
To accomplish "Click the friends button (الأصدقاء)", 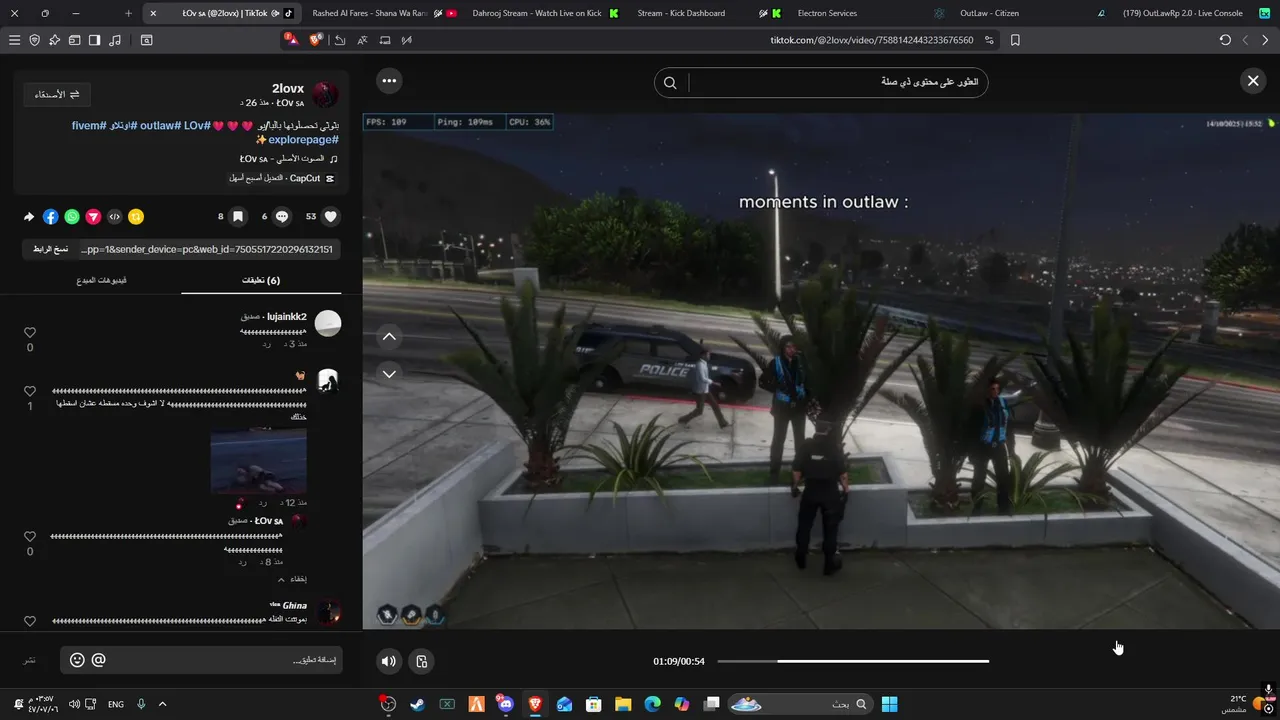I will click(57, 94).
